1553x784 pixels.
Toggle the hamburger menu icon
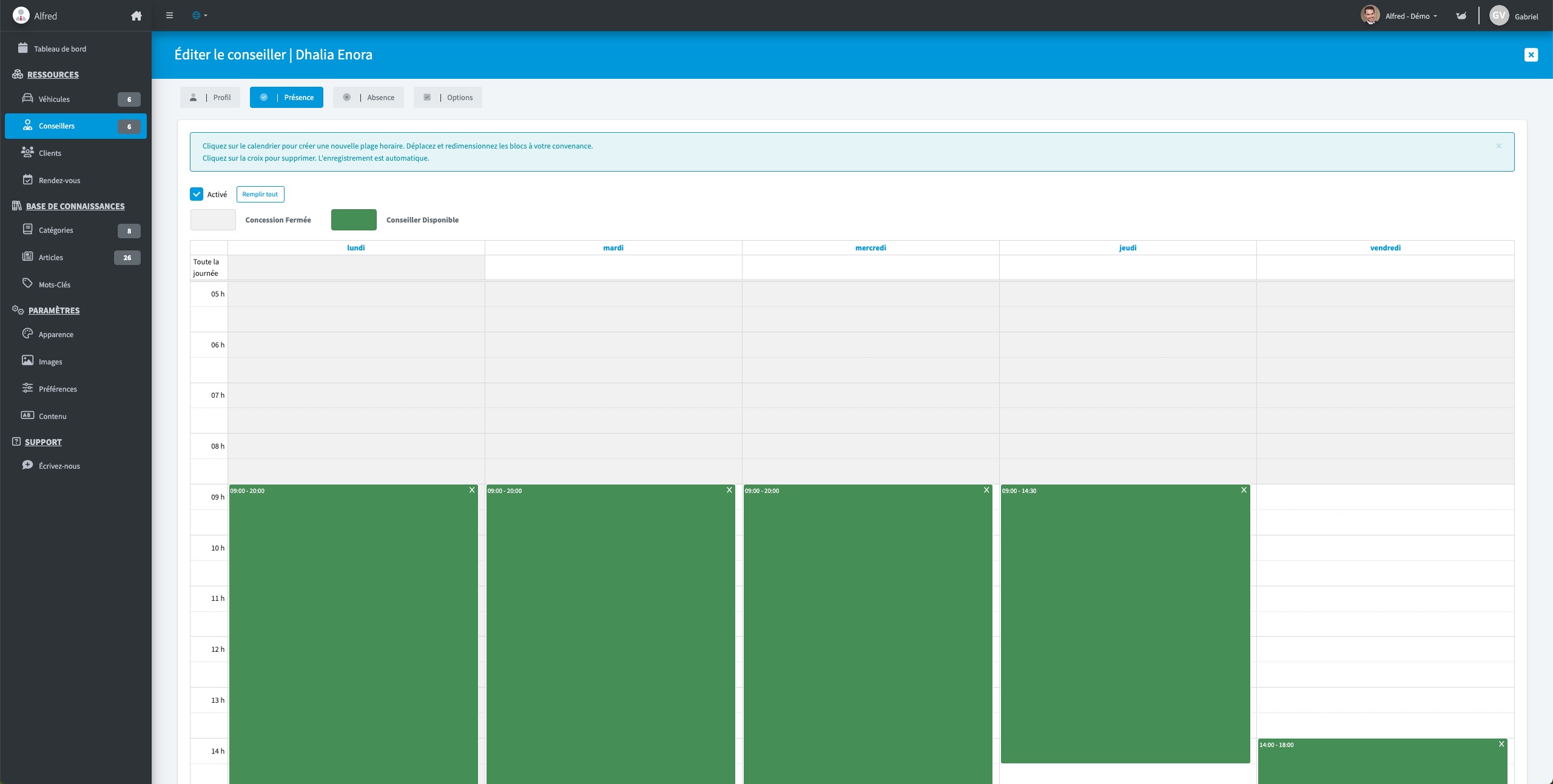(x=170, y=16)
